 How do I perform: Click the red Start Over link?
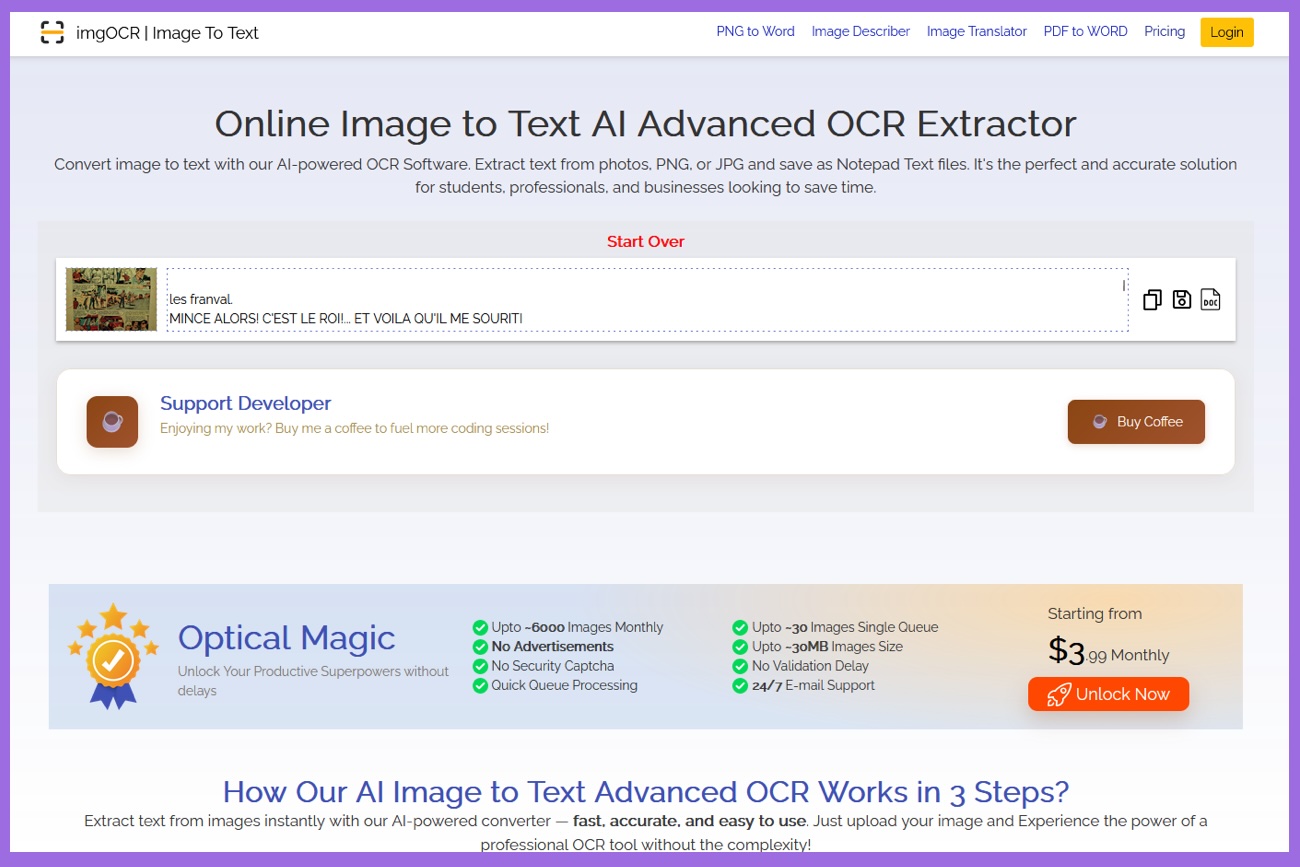point(645,242)
